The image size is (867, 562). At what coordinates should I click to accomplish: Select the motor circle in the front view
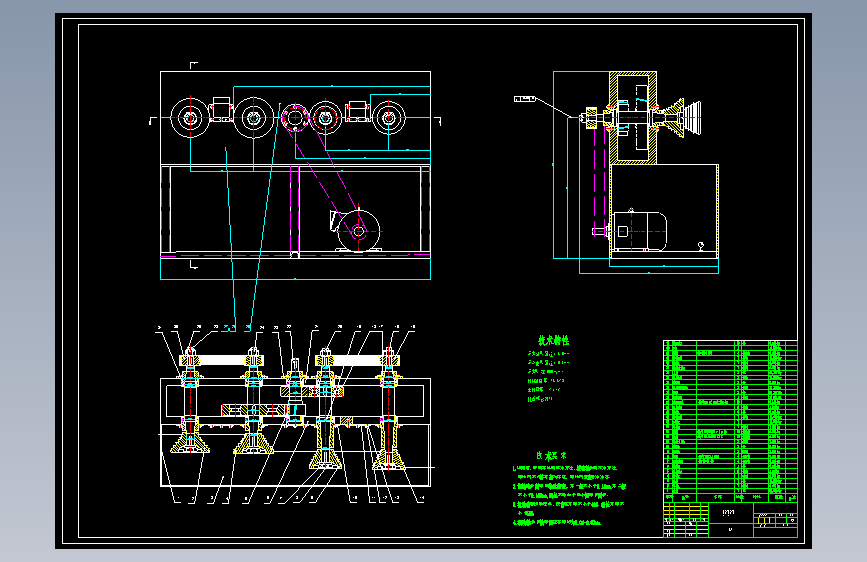(359, 231)
